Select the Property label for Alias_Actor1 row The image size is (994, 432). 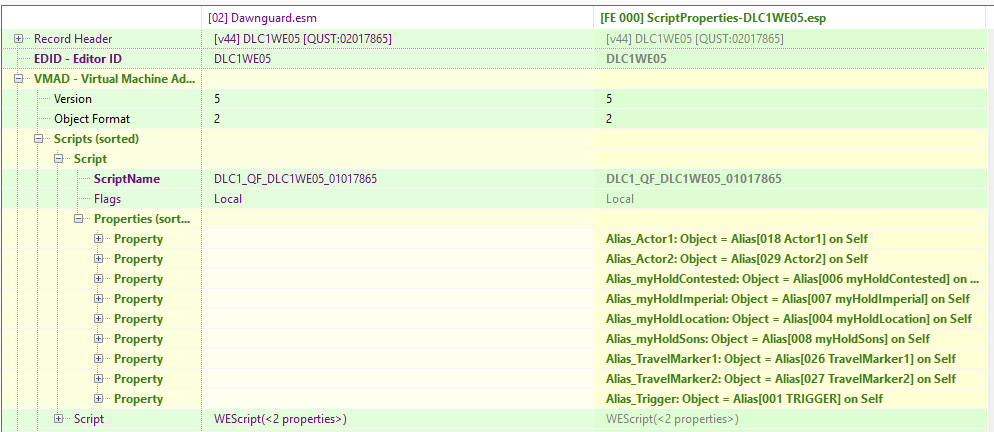(138, 239)
